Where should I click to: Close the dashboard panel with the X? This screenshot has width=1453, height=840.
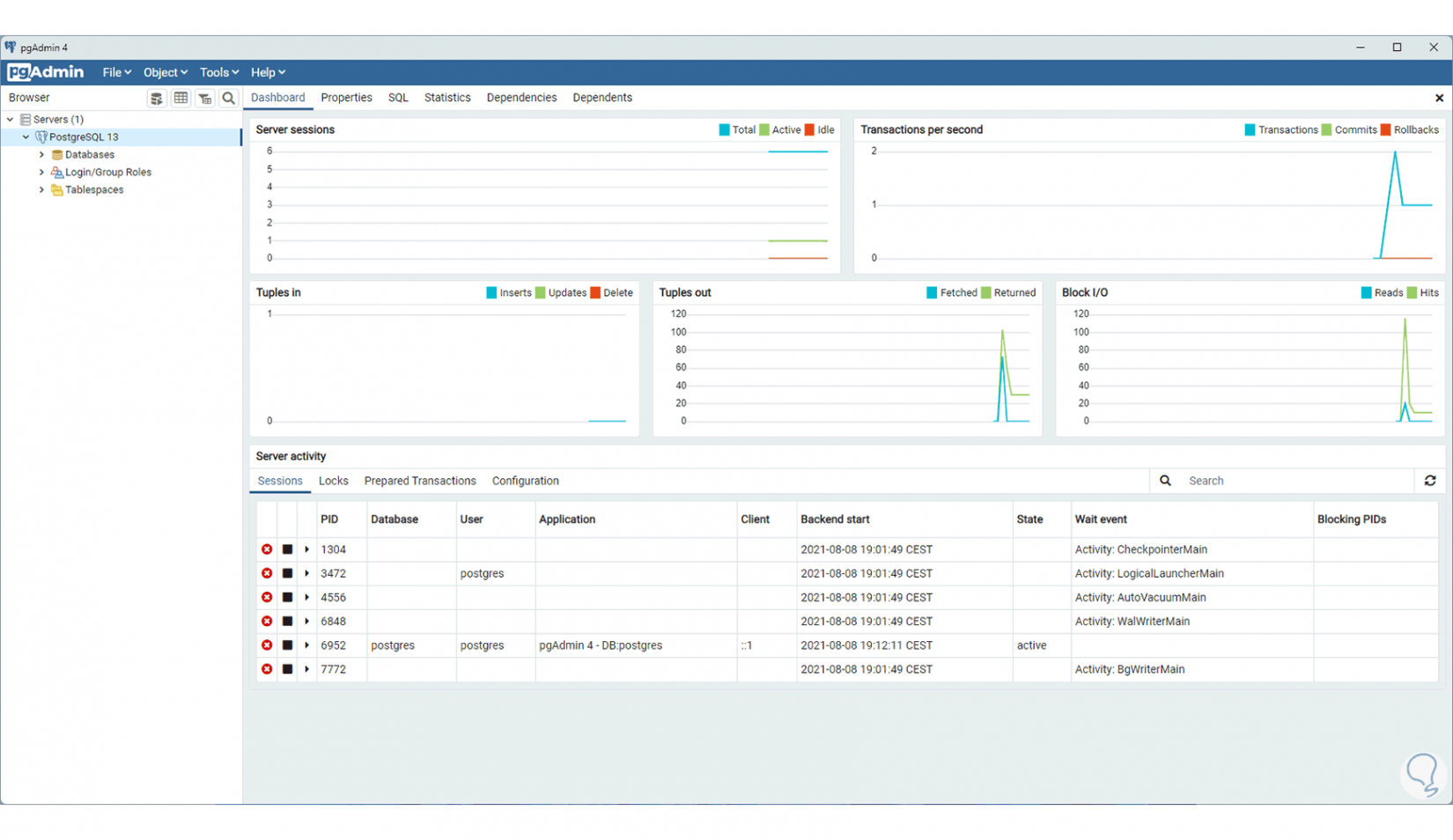tap(1439, 98)
